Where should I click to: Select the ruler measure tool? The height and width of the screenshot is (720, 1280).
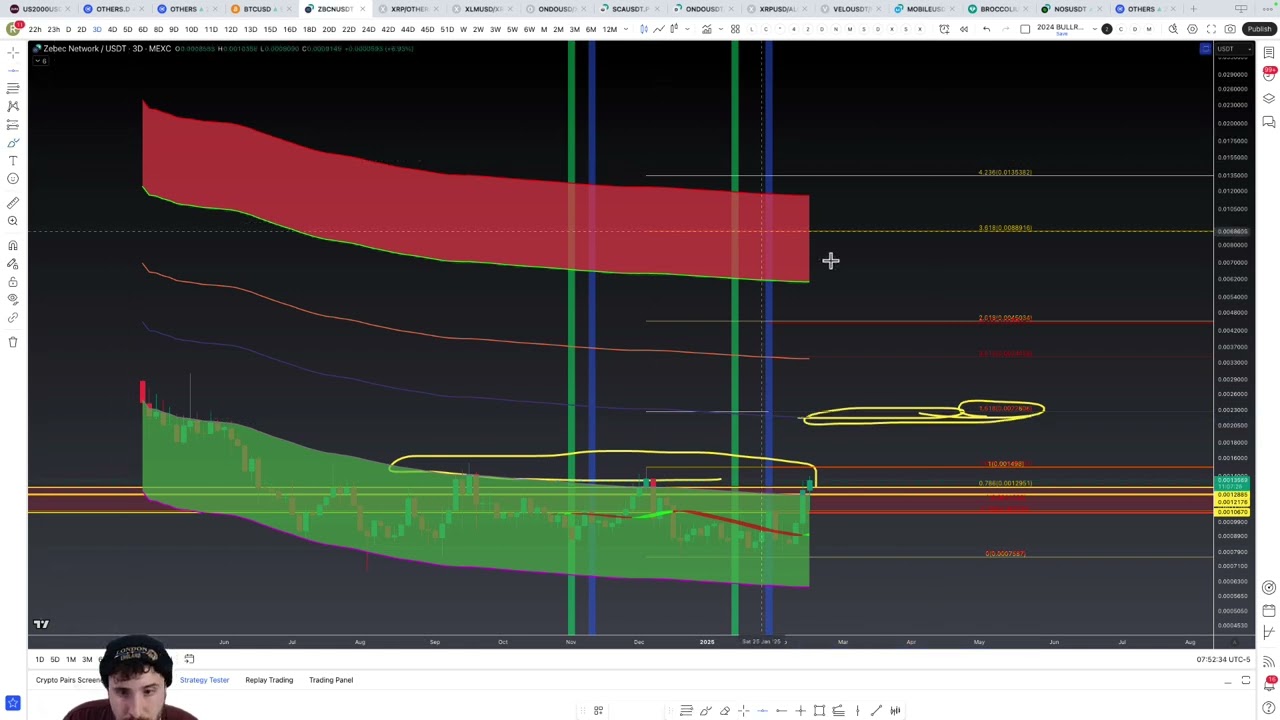point(13,203)
